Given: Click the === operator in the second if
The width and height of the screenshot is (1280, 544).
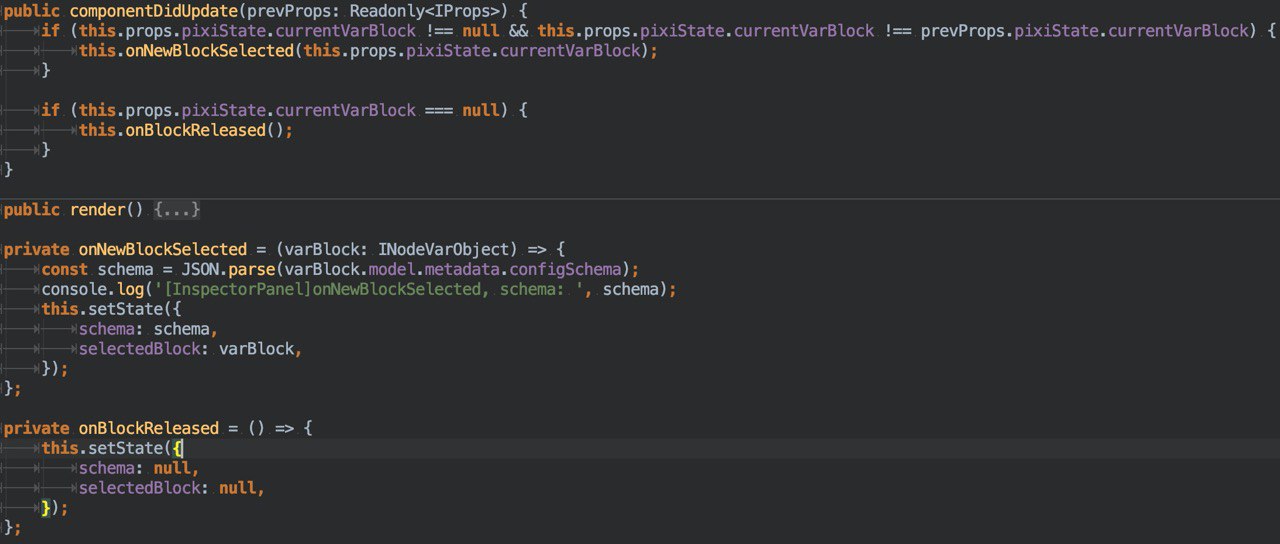Looking at the screenshot, I should (438, 110).
